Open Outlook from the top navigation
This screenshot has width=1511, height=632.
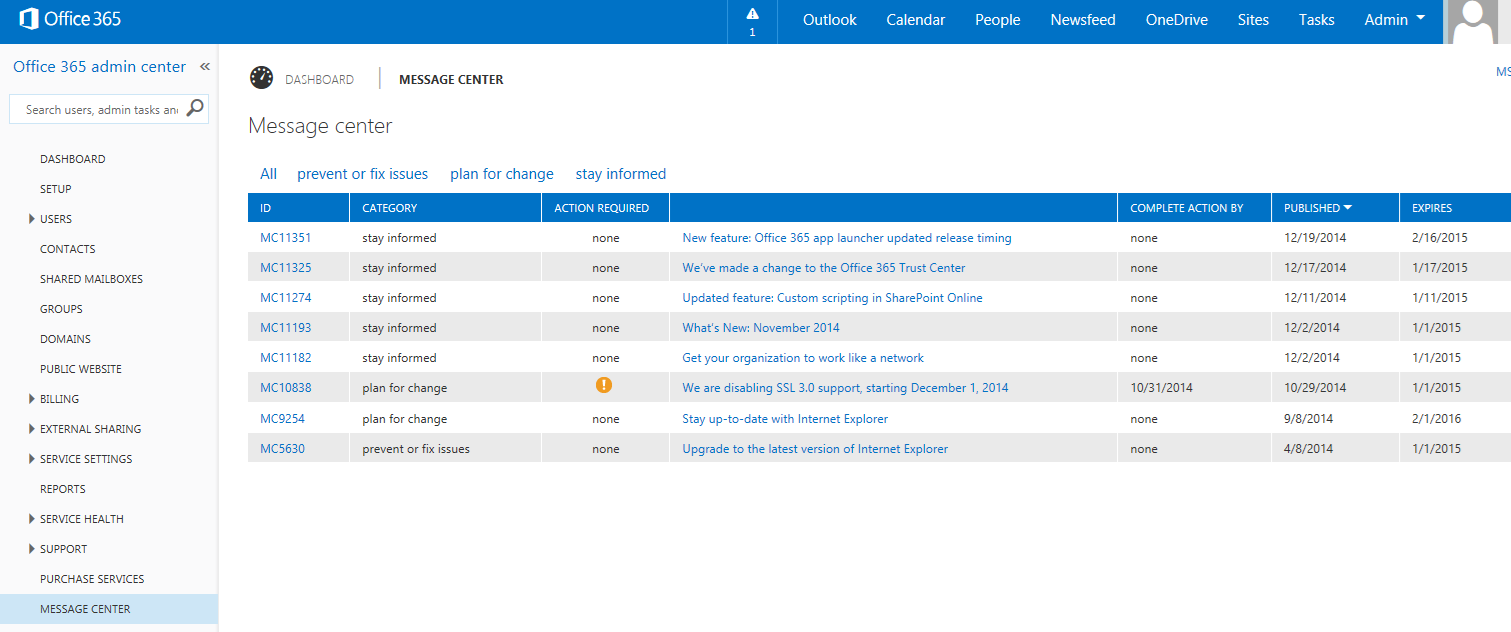[x=830, y=20]
